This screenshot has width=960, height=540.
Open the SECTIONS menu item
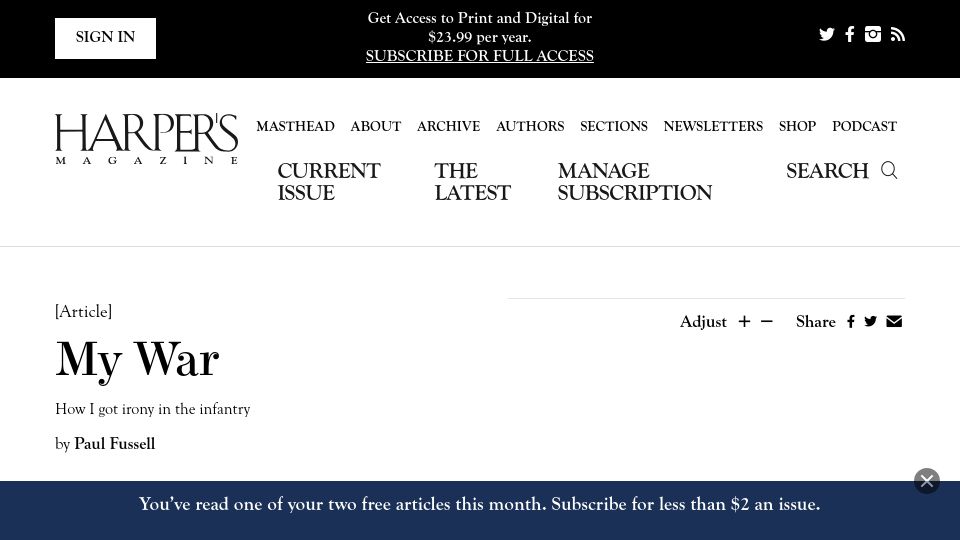pos(613,126)
